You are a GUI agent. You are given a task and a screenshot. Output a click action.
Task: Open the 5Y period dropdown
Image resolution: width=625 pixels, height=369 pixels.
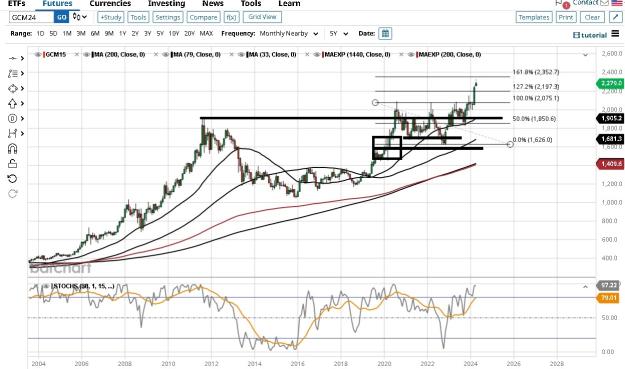tap(339, 34)
